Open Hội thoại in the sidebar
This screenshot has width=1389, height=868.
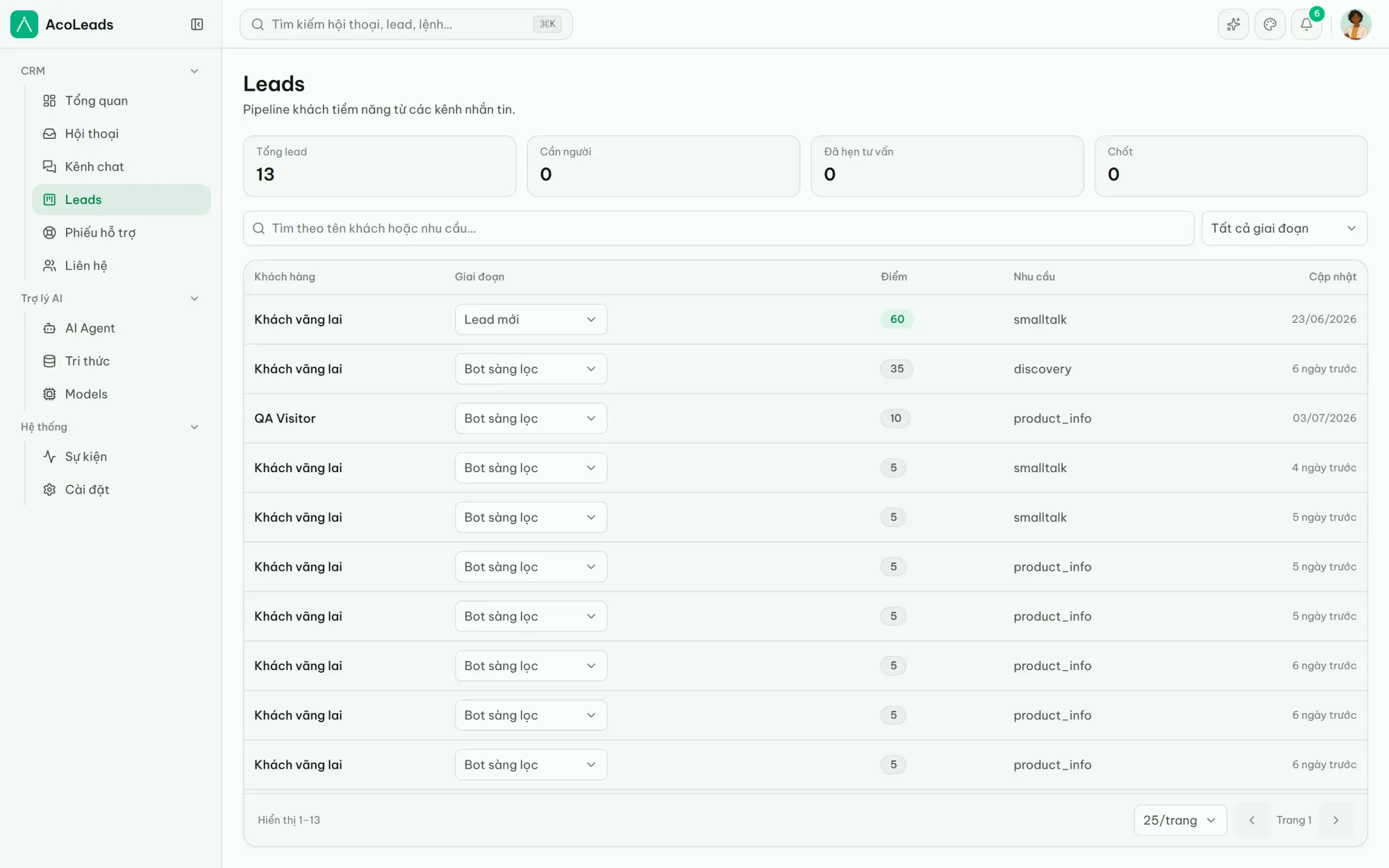(x=122, y=133)
